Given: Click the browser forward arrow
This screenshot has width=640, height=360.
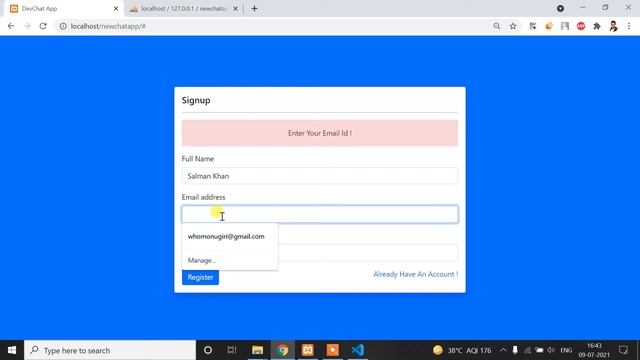Looking at the screenshot, I should click(x=27, y=26).
